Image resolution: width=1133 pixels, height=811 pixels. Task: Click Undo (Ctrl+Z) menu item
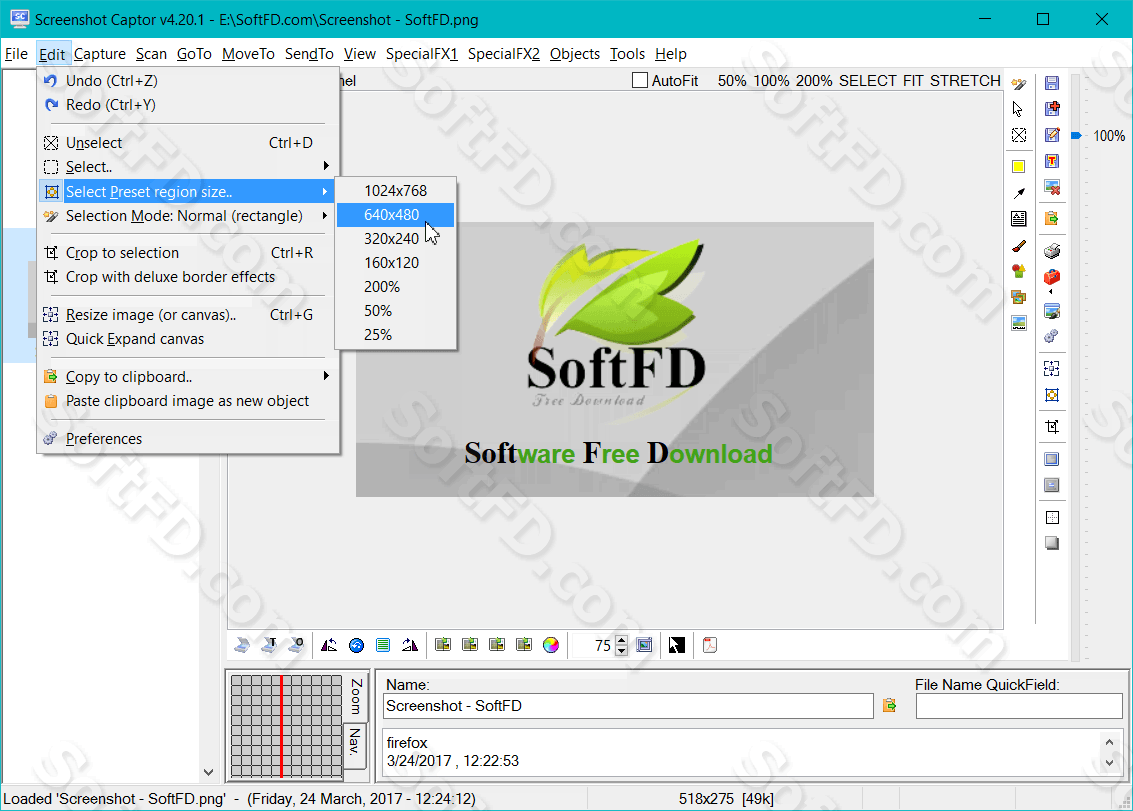click(188, 81)
